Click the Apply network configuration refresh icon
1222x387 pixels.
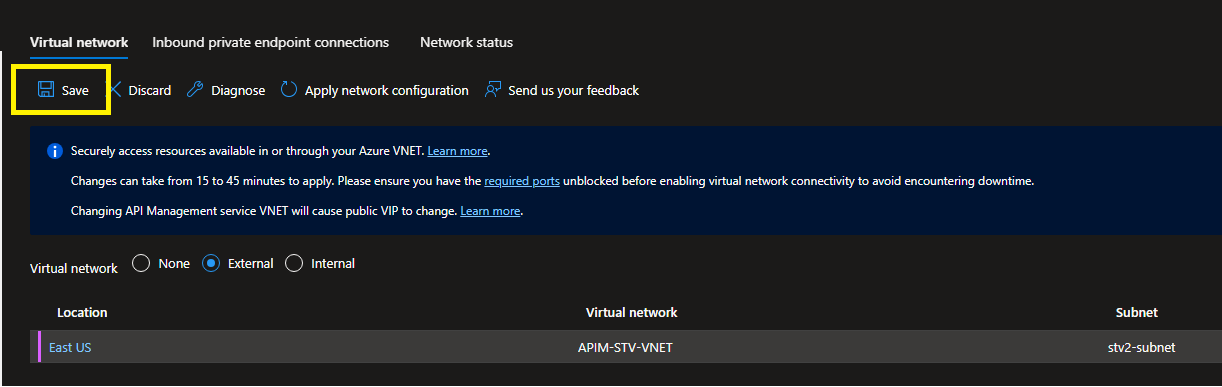[289, 90]
